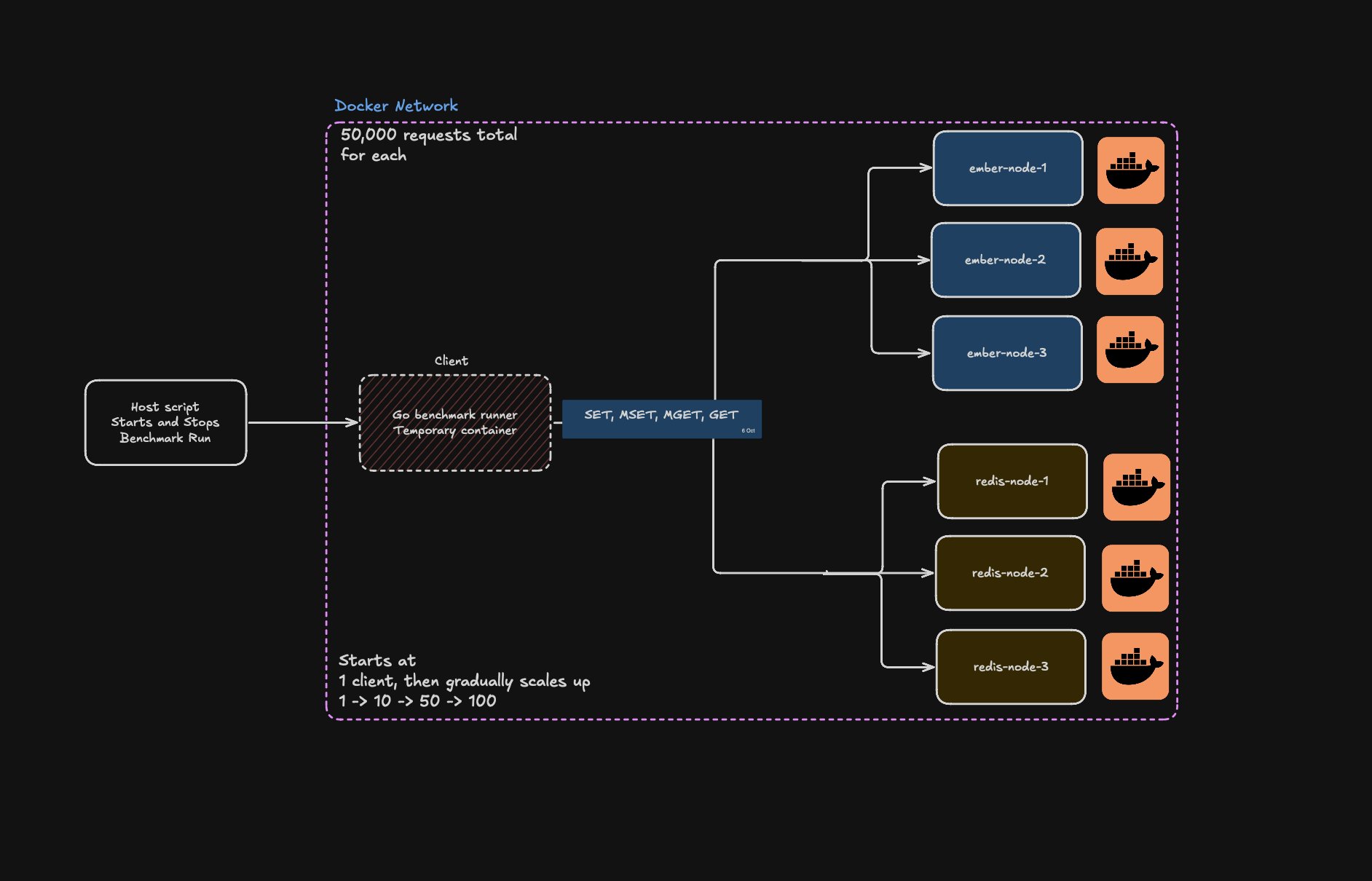
Task: Select the redis-node-2 box
Action: pos(1010,573)
